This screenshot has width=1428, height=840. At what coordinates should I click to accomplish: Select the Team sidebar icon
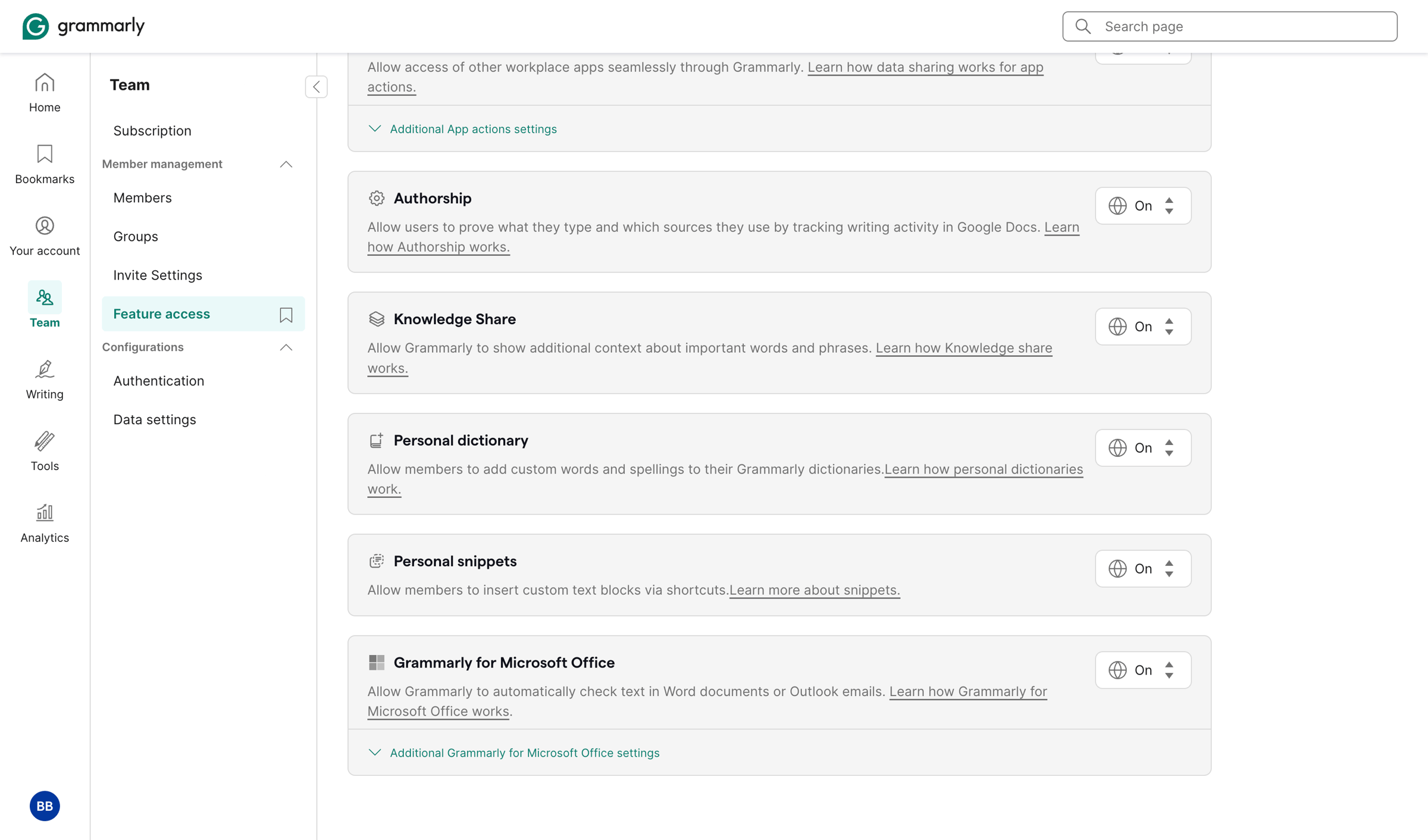[45, 305]
